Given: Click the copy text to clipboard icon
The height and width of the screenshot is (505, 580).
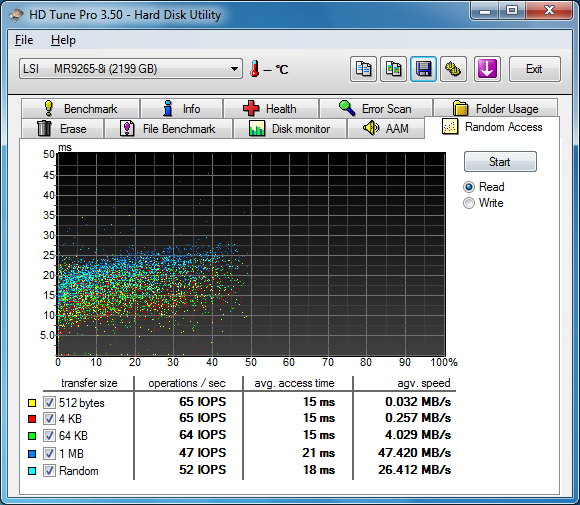Looking at the screenshot, I should coord(363,69).
